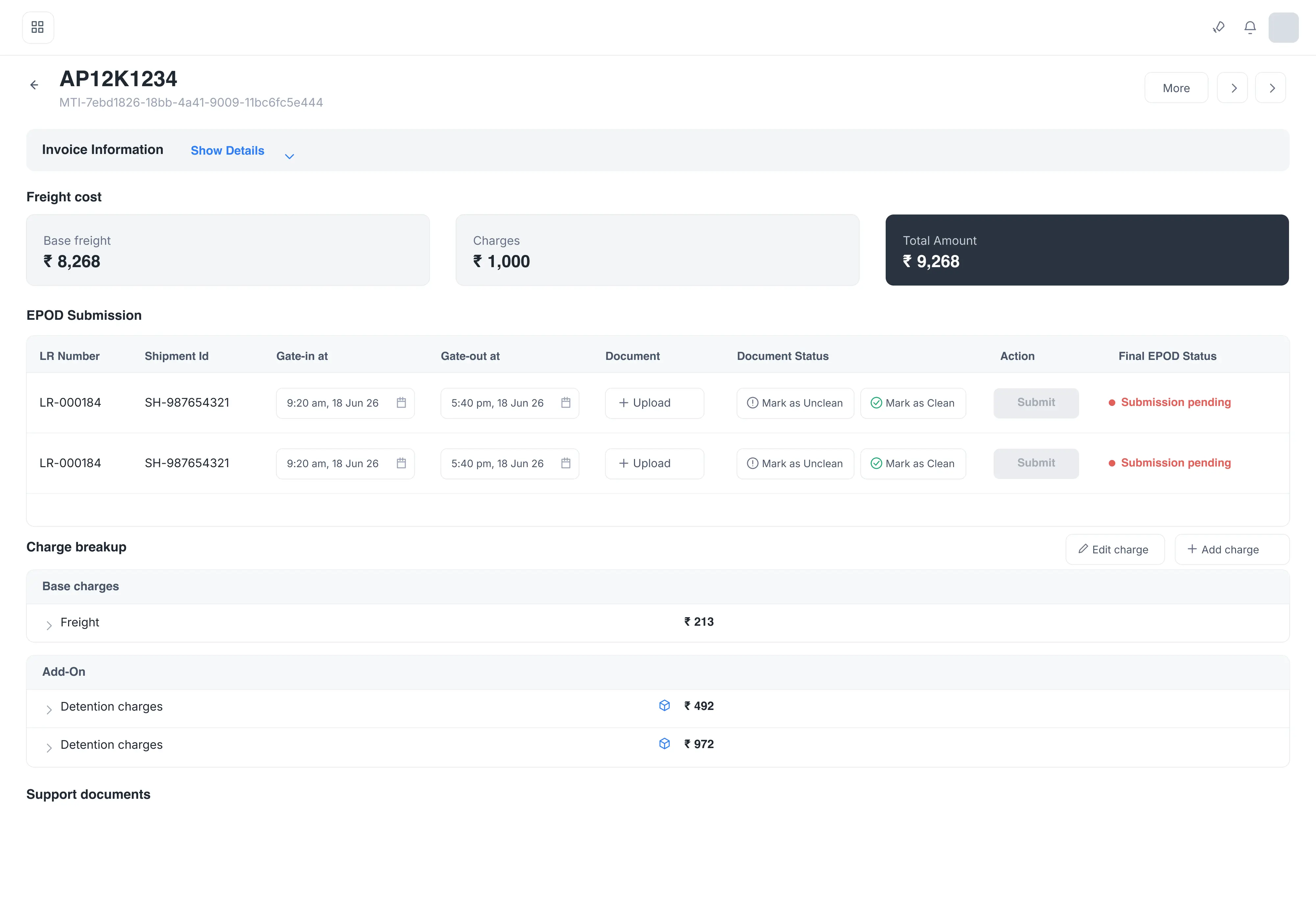Click the first chevron button next to More

pos(1232,88)
